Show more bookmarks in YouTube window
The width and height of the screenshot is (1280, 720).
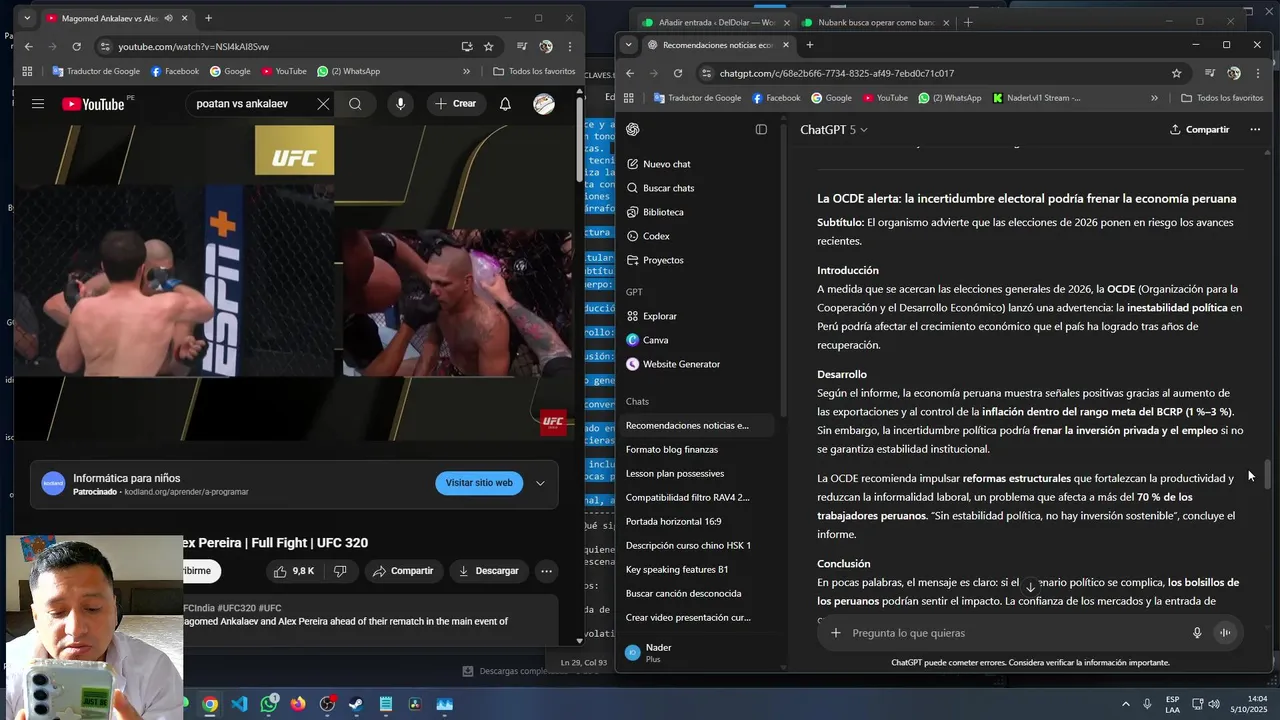click(466, 71)
